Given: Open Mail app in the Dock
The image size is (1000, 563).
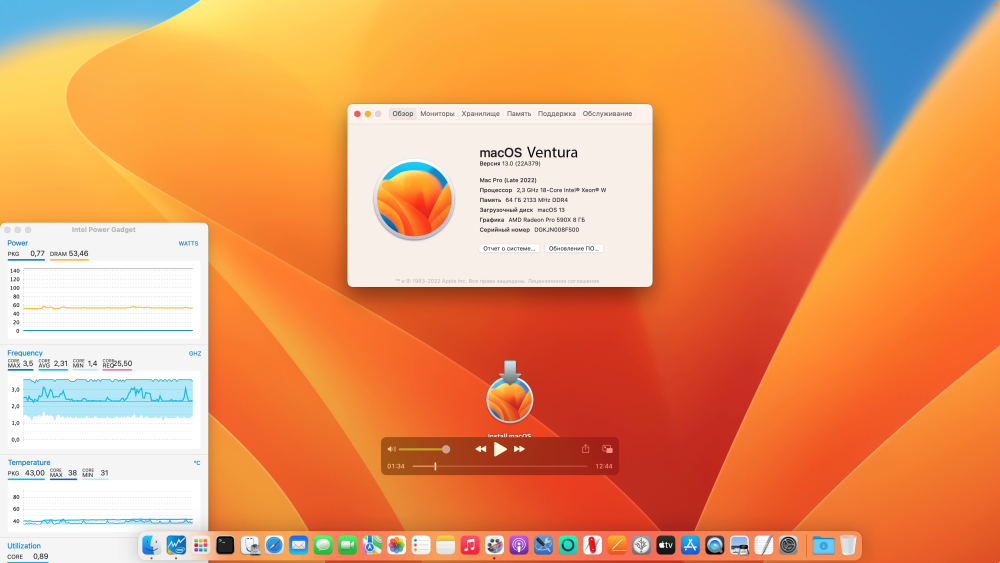Looking at the screenshot, I should [298, 545].
